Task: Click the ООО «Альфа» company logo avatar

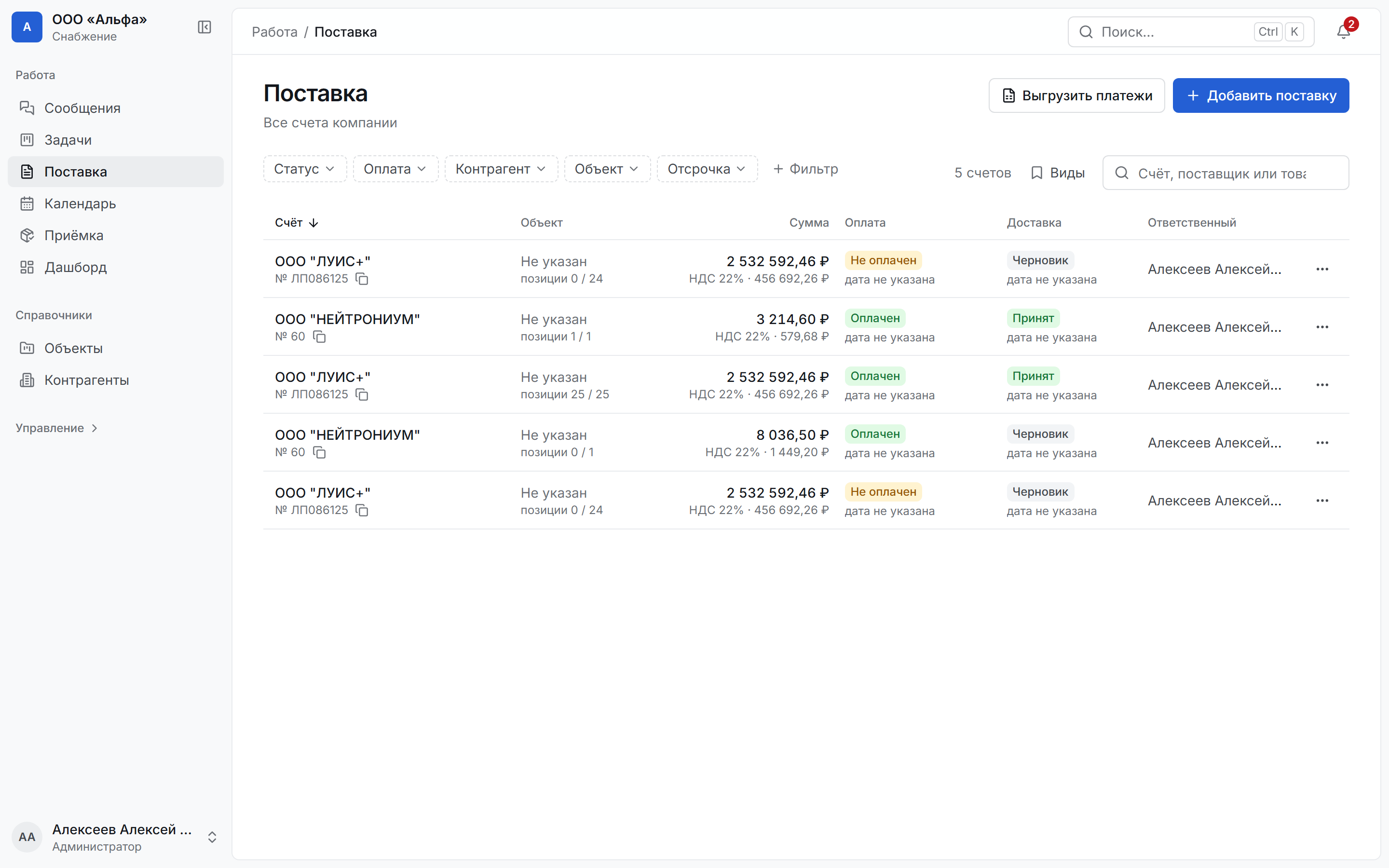Action: coord(27,27)
